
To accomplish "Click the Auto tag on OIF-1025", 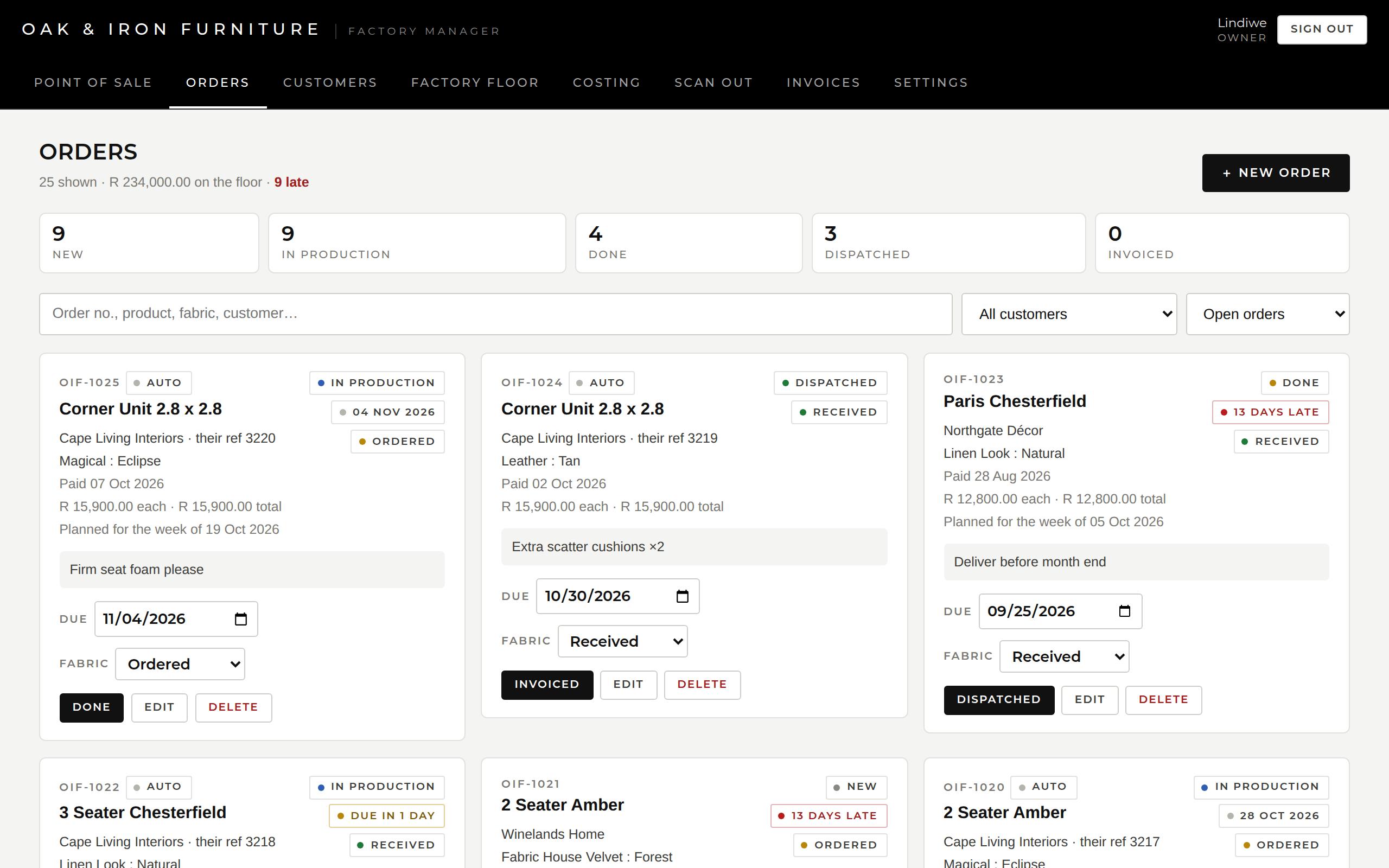I will tap(158, 383).
